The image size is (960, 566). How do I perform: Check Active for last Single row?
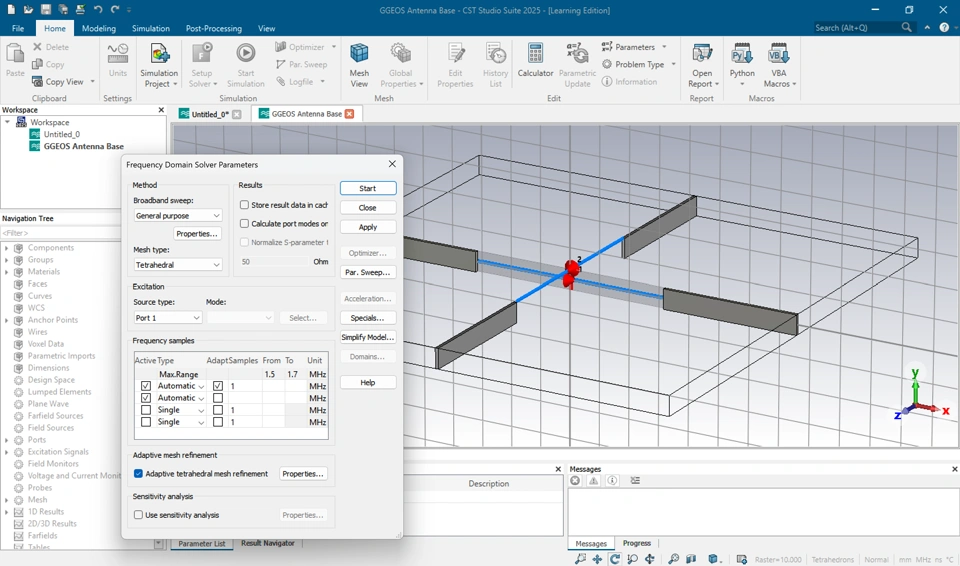pyautogui.click(x=146, y=422)
